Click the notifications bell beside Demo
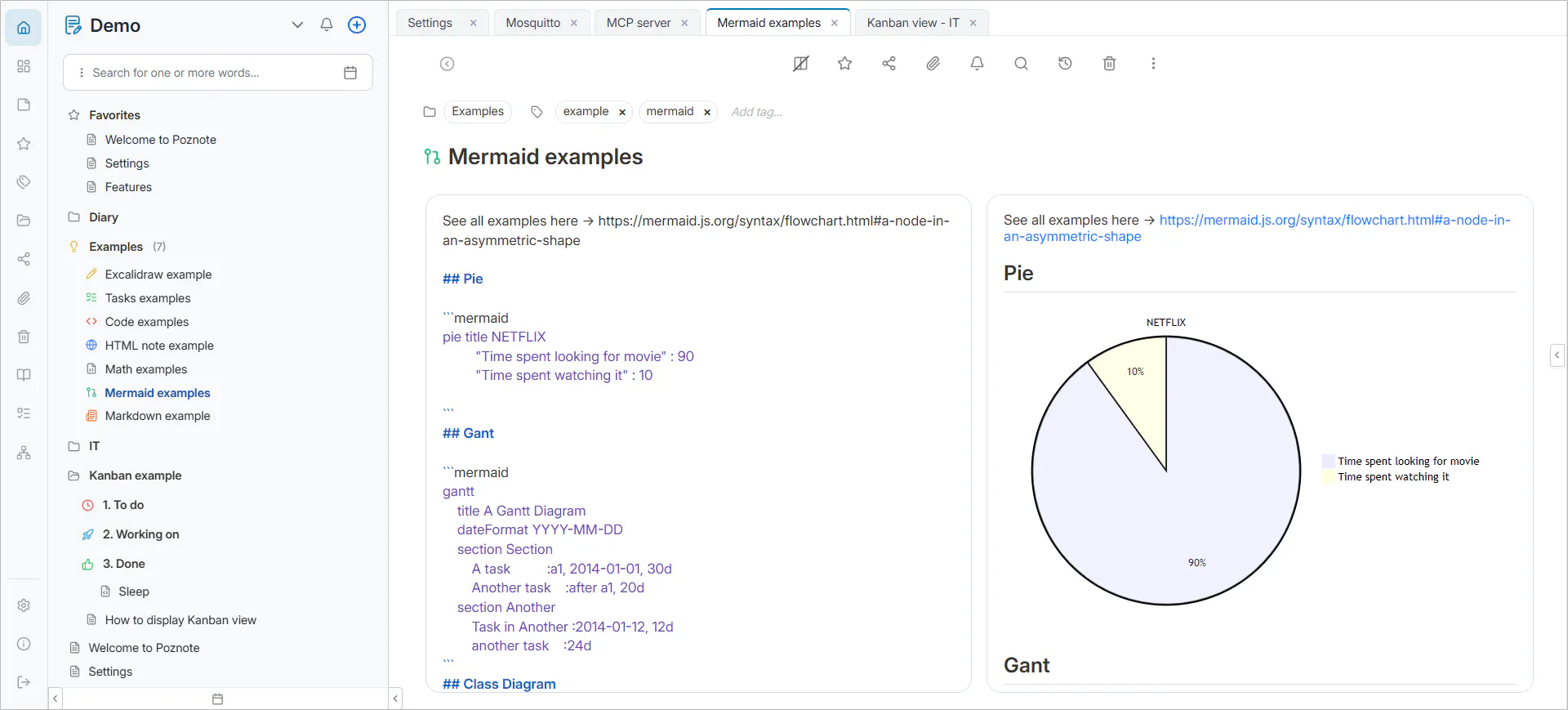The image size is (1568, 710). click(x=327, y=25)
